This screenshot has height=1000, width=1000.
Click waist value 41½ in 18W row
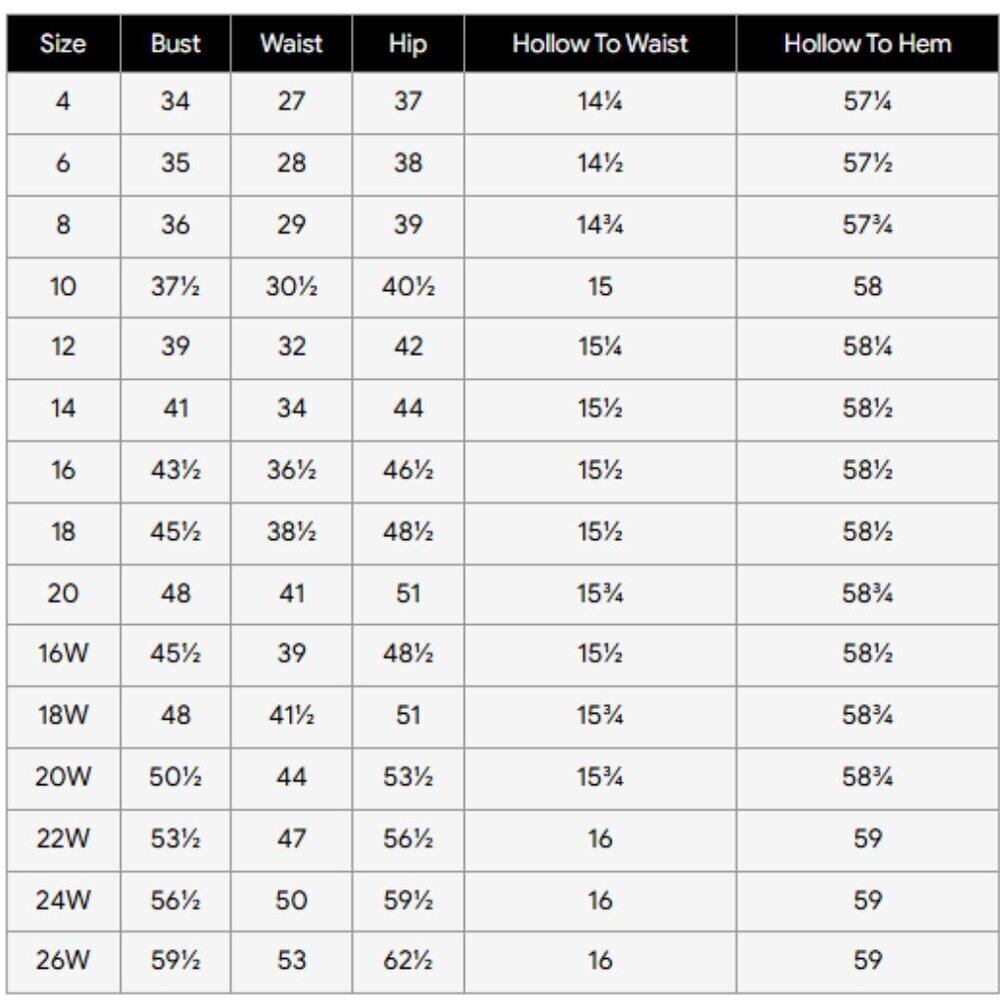(x=291, y=715)
